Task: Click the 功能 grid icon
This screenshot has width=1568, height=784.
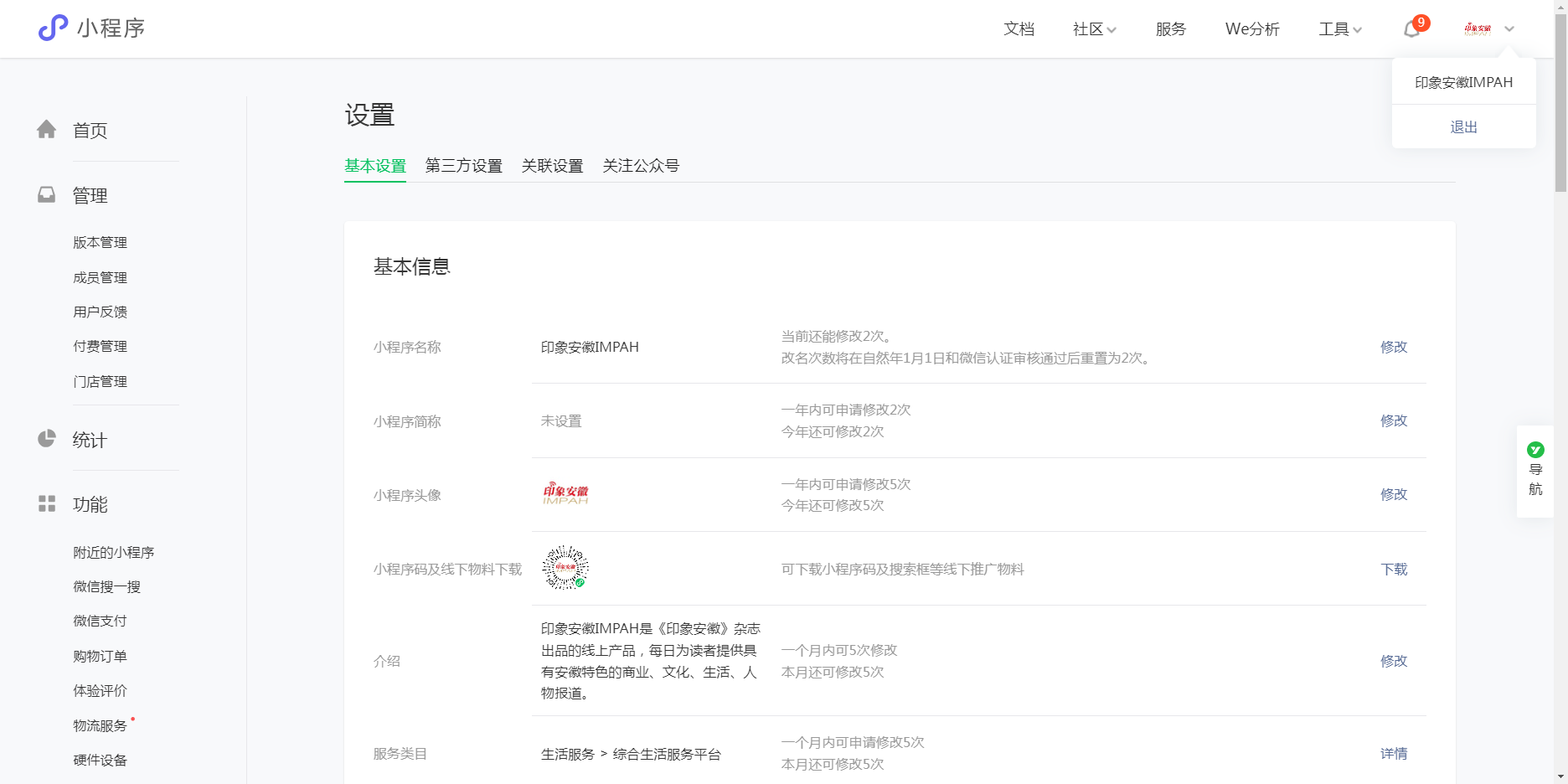Action: pyautogui.click(x=47, y=503)
